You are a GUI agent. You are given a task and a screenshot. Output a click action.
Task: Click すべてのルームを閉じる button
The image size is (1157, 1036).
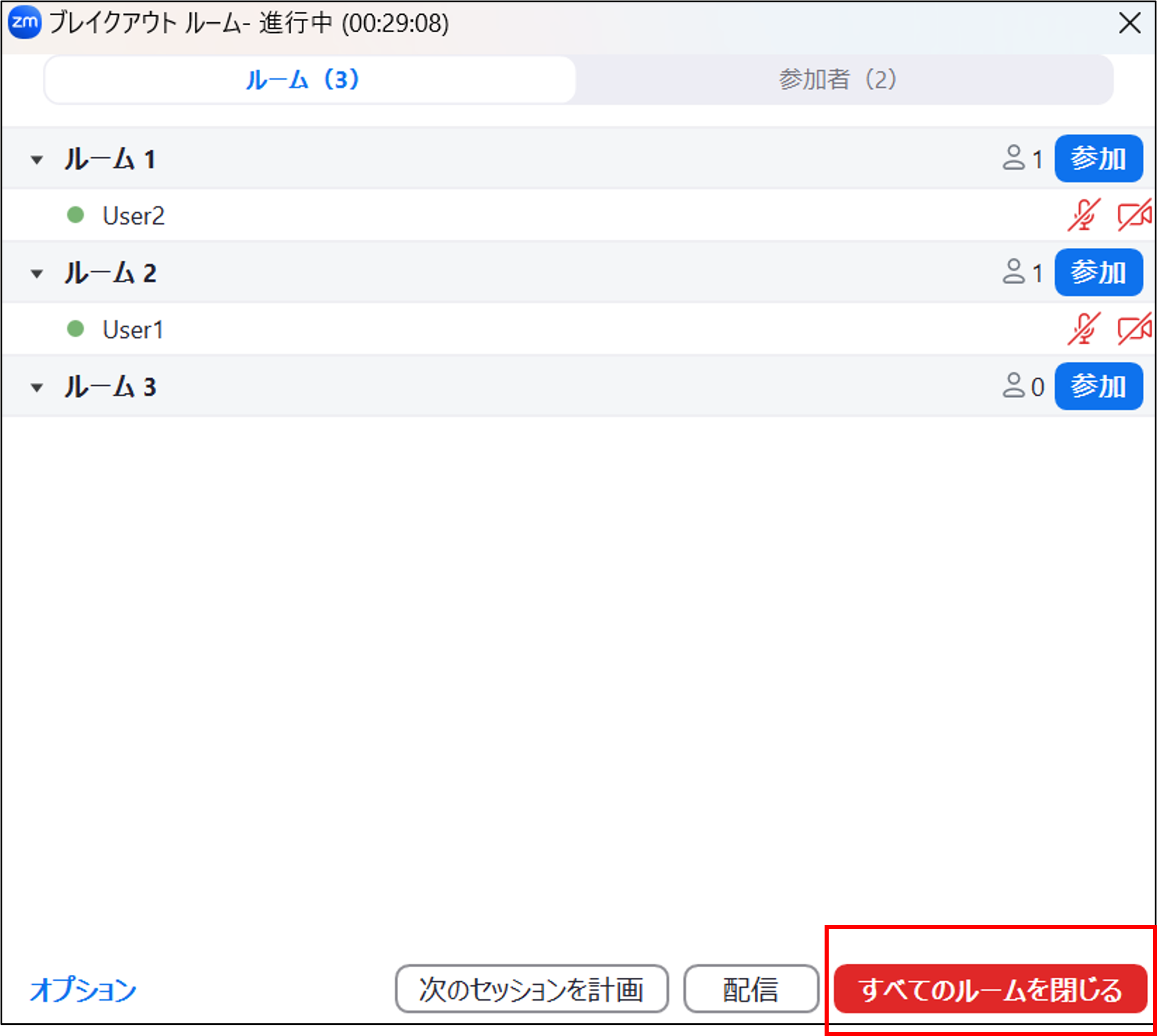tap(991, 989)
